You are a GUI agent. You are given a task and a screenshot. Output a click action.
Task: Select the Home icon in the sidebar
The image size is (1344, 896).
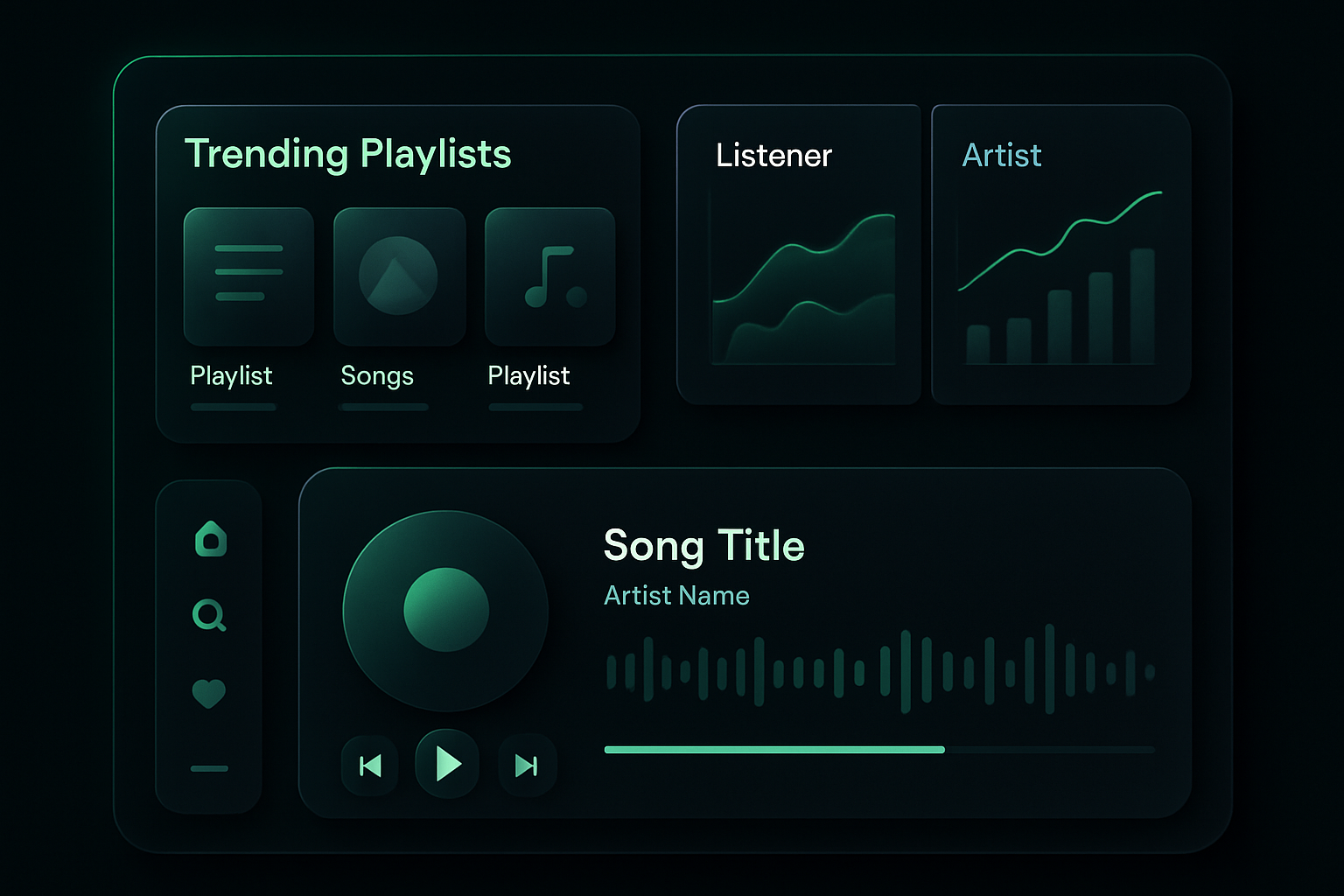pos(209,540)
